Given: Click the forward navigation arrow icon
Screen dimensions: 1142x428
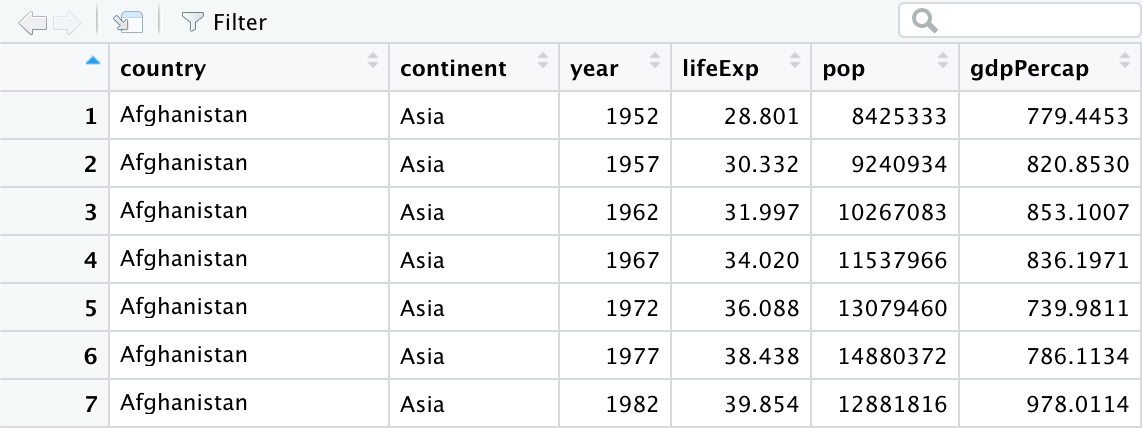Looking at the screenshot, I should 67,23.
